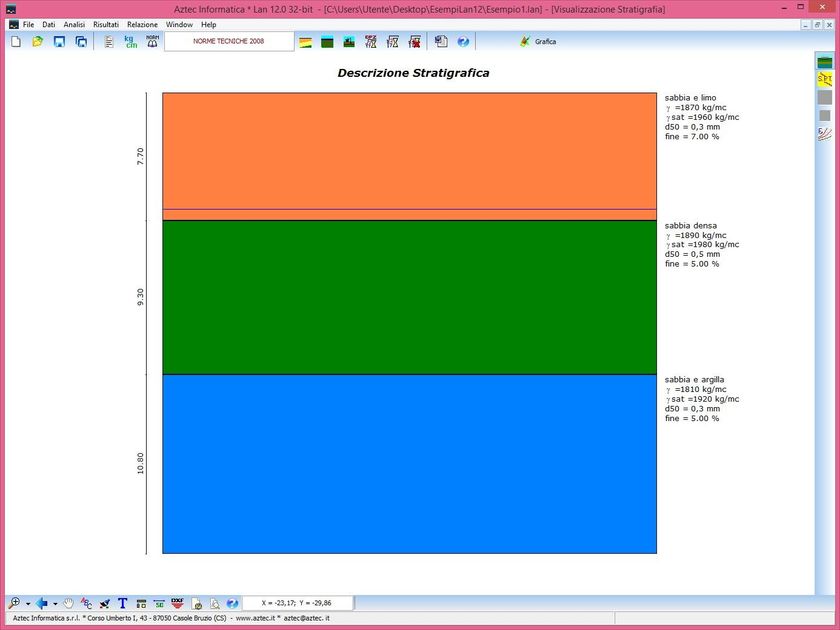Click the ABC font settings icon
This screenshot has height=630, width=840.
pyautogui.click(x=86, y=603)
